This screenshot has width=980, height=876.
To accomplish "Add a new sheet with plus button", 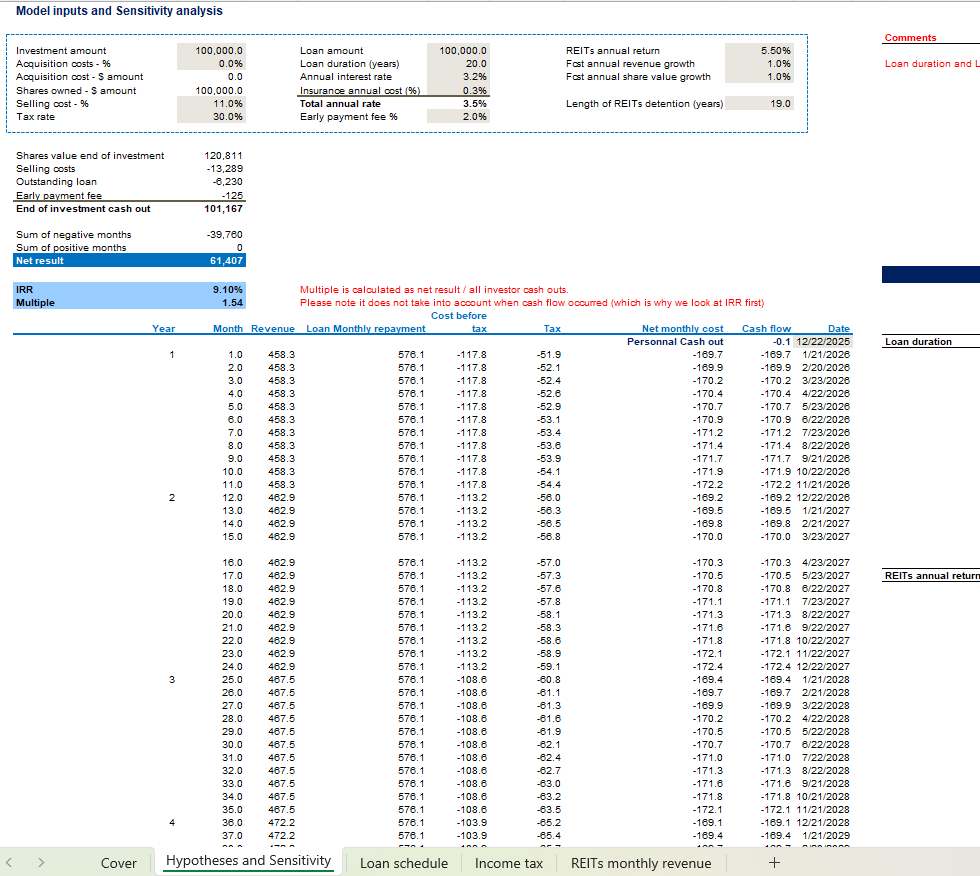I will click(x=773, y=863).
